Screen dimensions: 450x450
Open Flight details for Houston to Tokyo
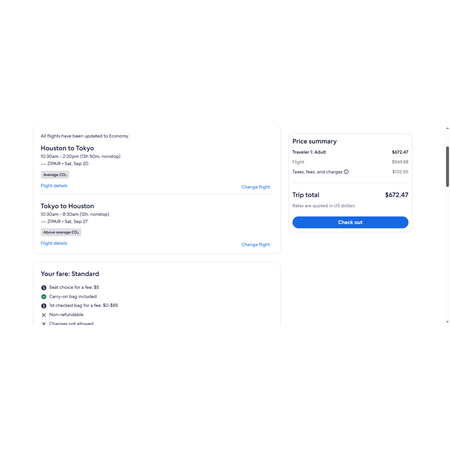click(x=54, y=186)
